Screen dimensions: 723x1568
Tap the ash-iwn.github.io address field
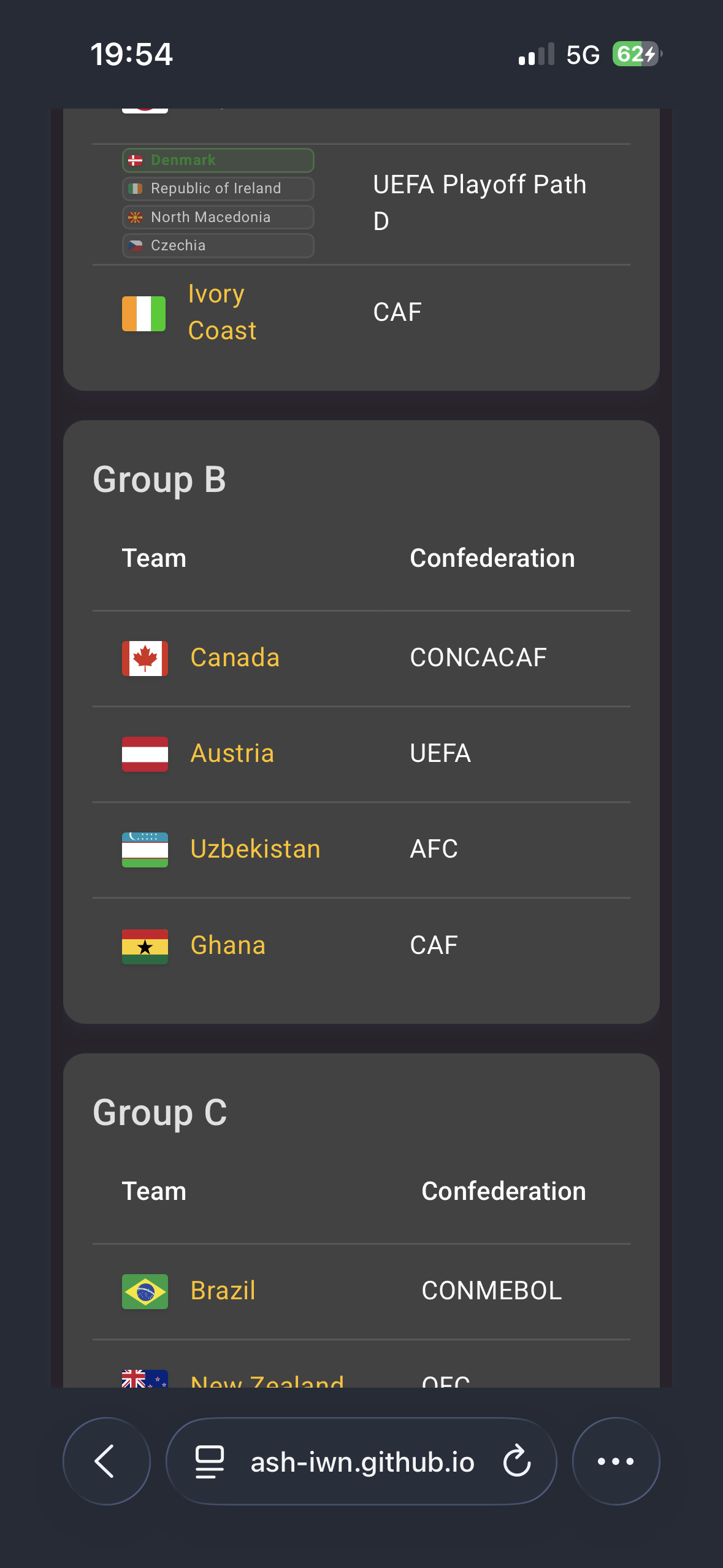[362, 1462]
